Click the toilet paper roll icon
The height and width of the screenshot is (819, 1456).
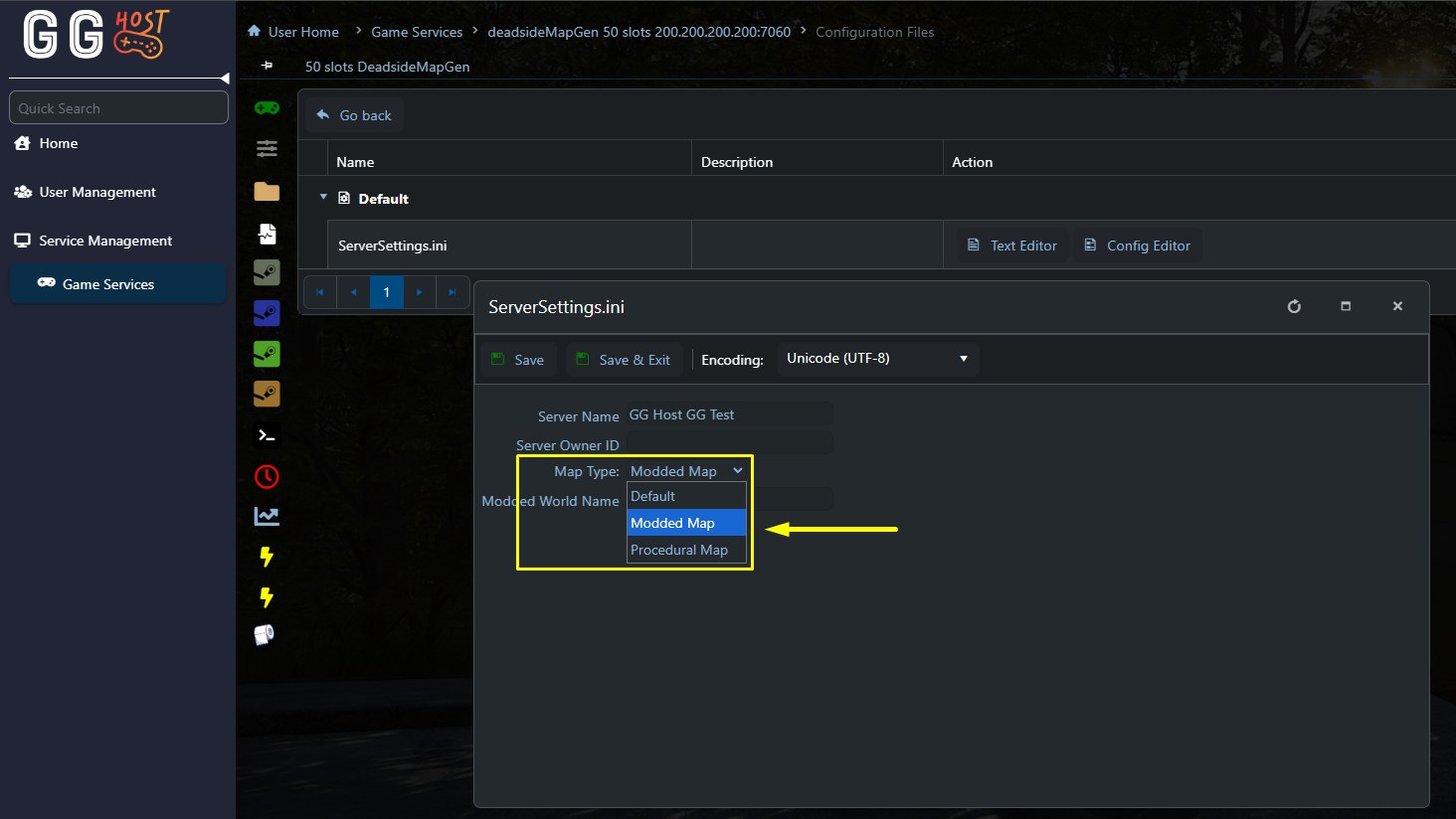point(265,635)
